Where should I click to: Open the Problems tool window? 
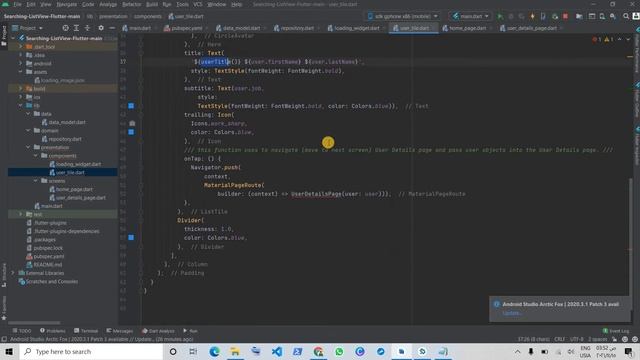pyautogui.click(x=53, y=331)
